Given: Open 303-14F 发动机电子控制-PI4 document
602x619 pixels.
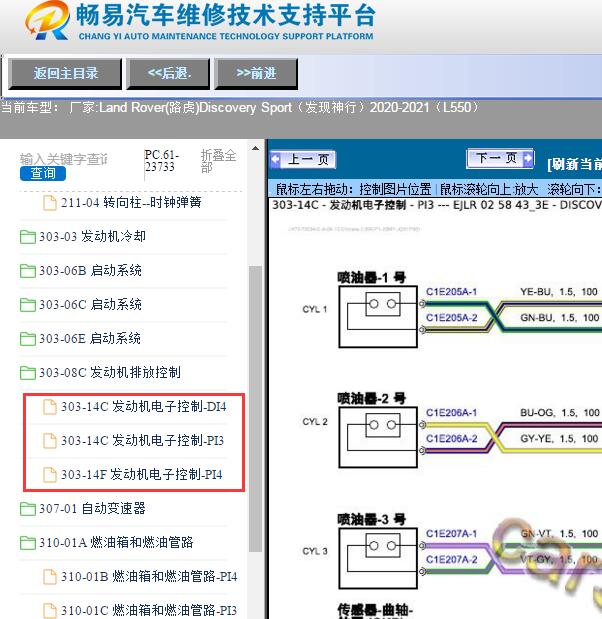Looking at the screenshot, I should click(x=142, y=475).
